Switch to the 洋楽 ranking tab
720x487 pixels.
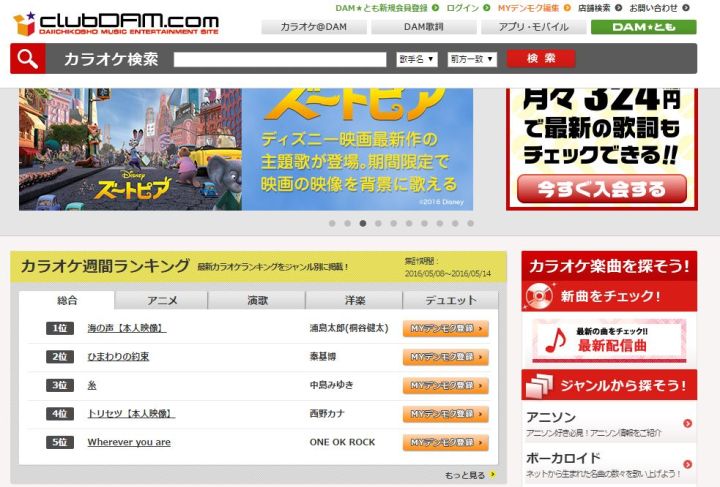tap(354, 300)
